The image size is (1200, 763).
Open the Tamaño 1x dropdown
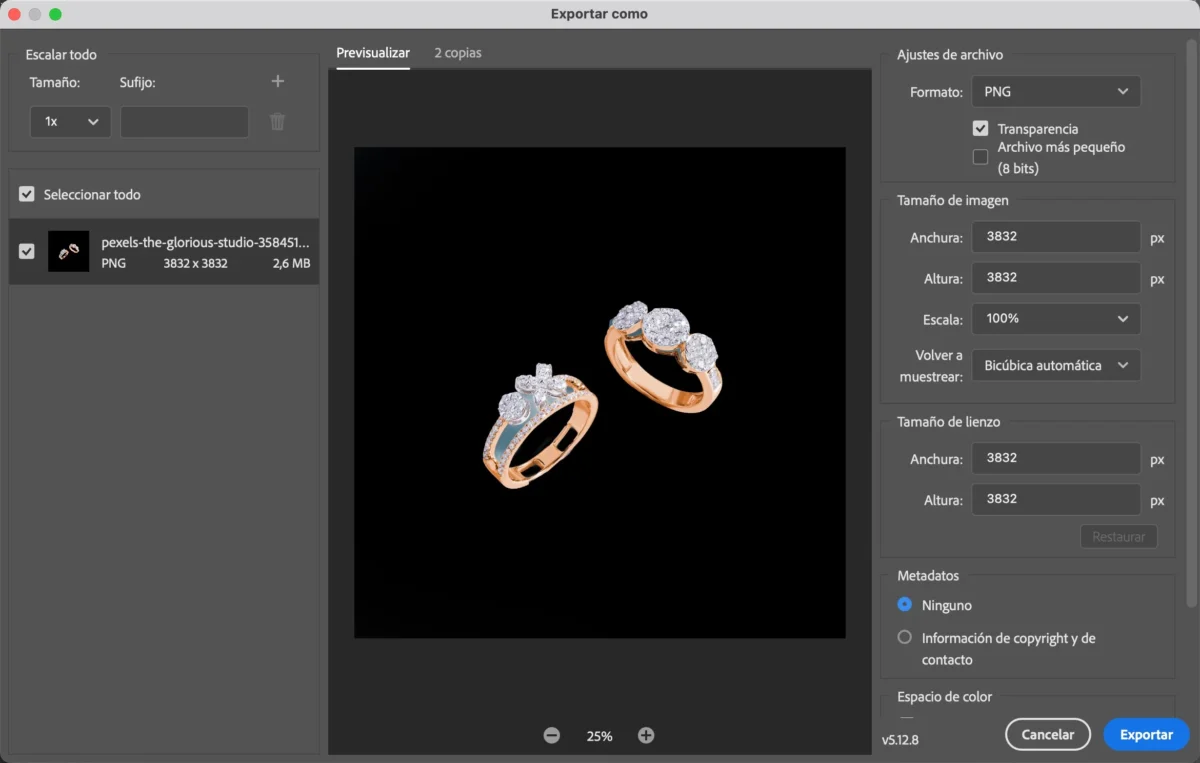(70, 121)
